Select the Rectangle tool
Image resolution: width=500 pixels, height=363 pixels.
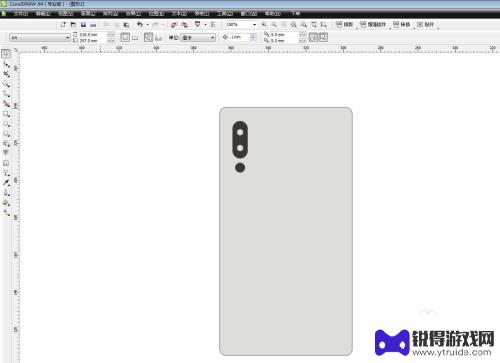coord(6,114)
